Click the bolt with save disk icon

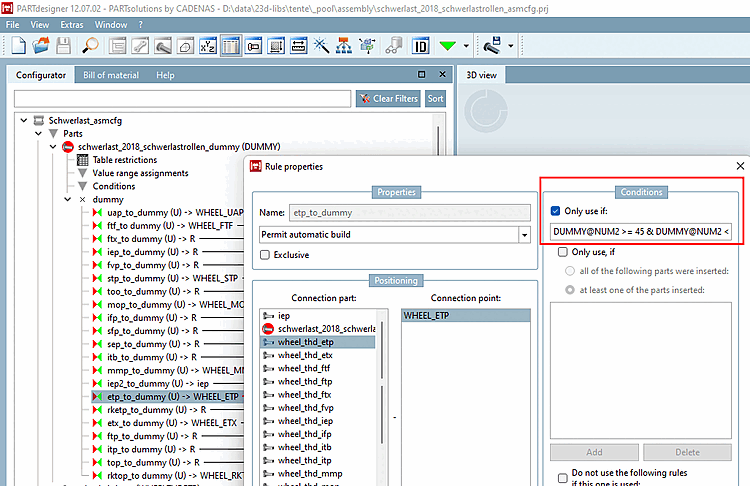(x=492, y=46)
